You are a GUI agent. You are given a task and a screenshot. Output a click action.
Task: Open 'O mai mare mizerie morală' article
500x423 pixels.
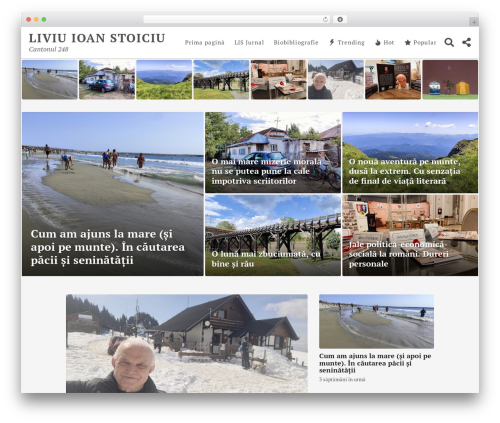pyautogui.click(x=267, y=171)
